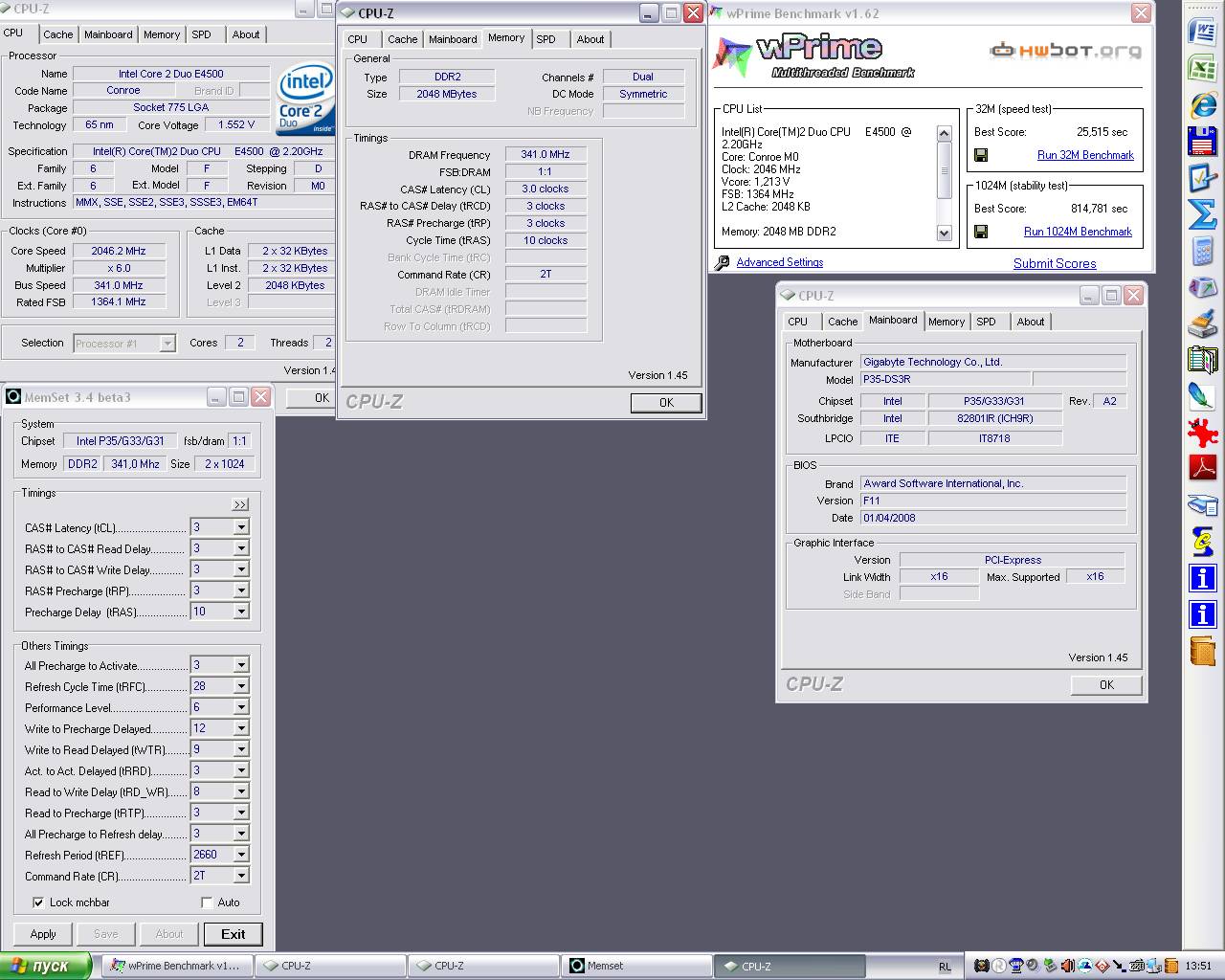The width and height of the screenshot is (1225, 980).
Task: Open the Processor #1 selection dropdown in CPU-Z
Action: pyautogui.click(x=167, y=343)
